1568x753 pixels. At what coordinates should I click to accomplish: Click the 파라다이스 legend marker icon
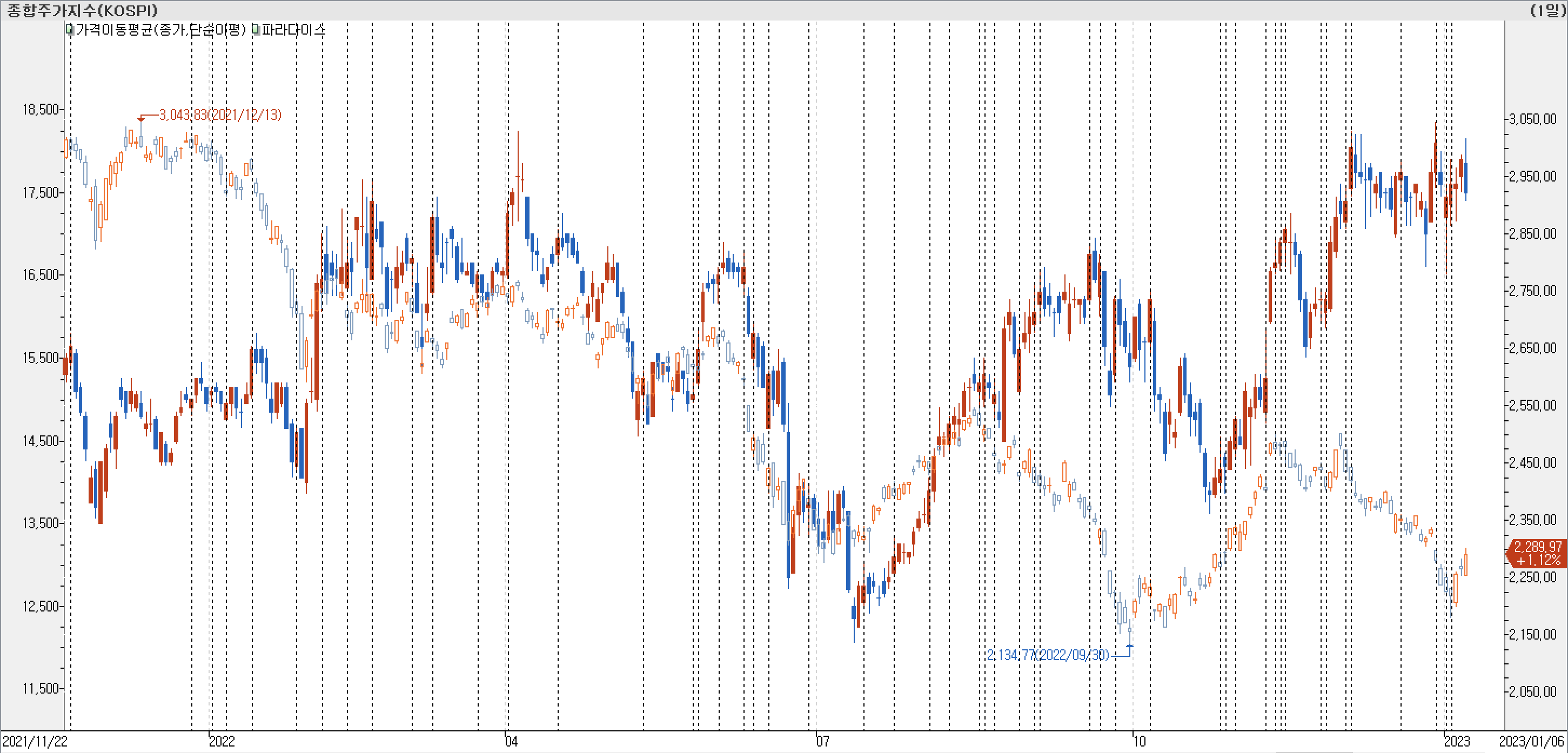(256, 29)
